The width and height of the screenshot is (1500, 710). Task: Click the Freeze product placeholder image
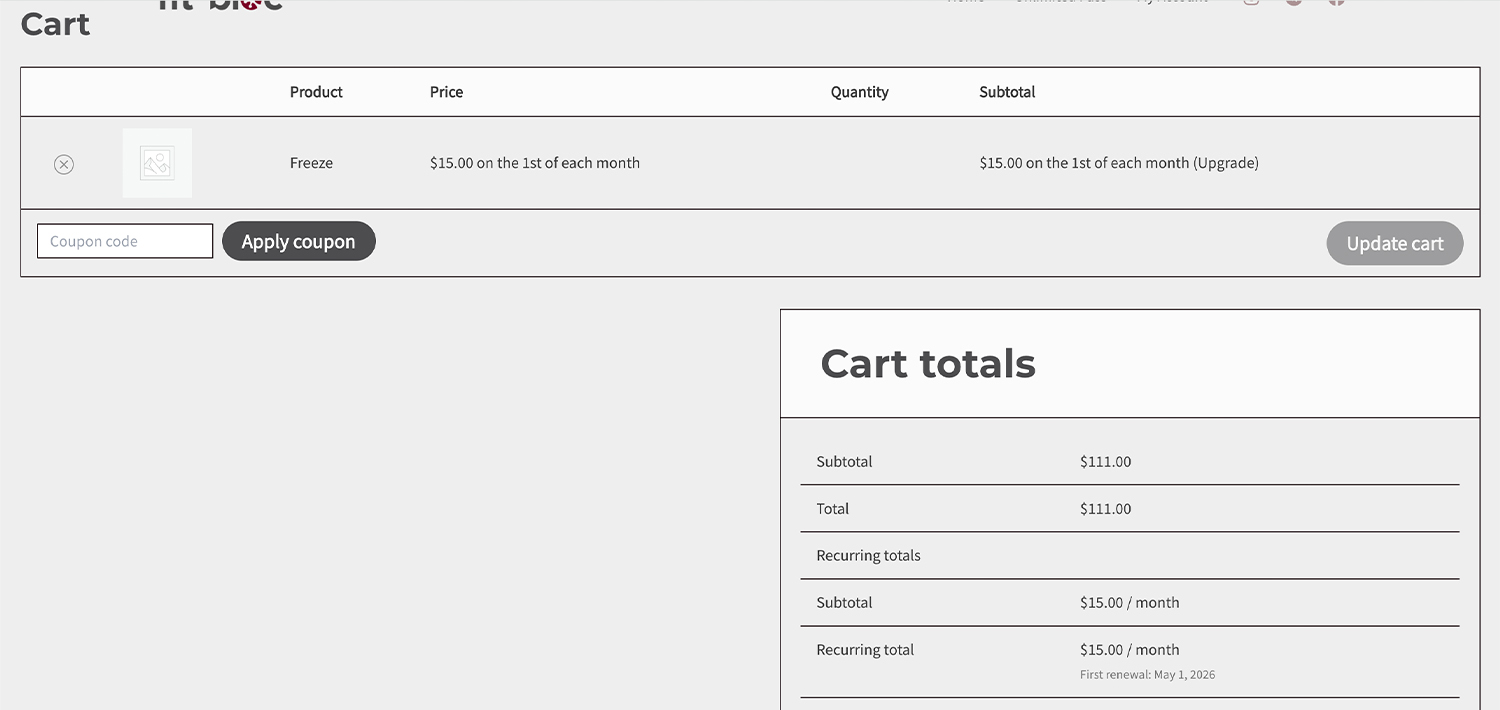click(x=157, y=163)
